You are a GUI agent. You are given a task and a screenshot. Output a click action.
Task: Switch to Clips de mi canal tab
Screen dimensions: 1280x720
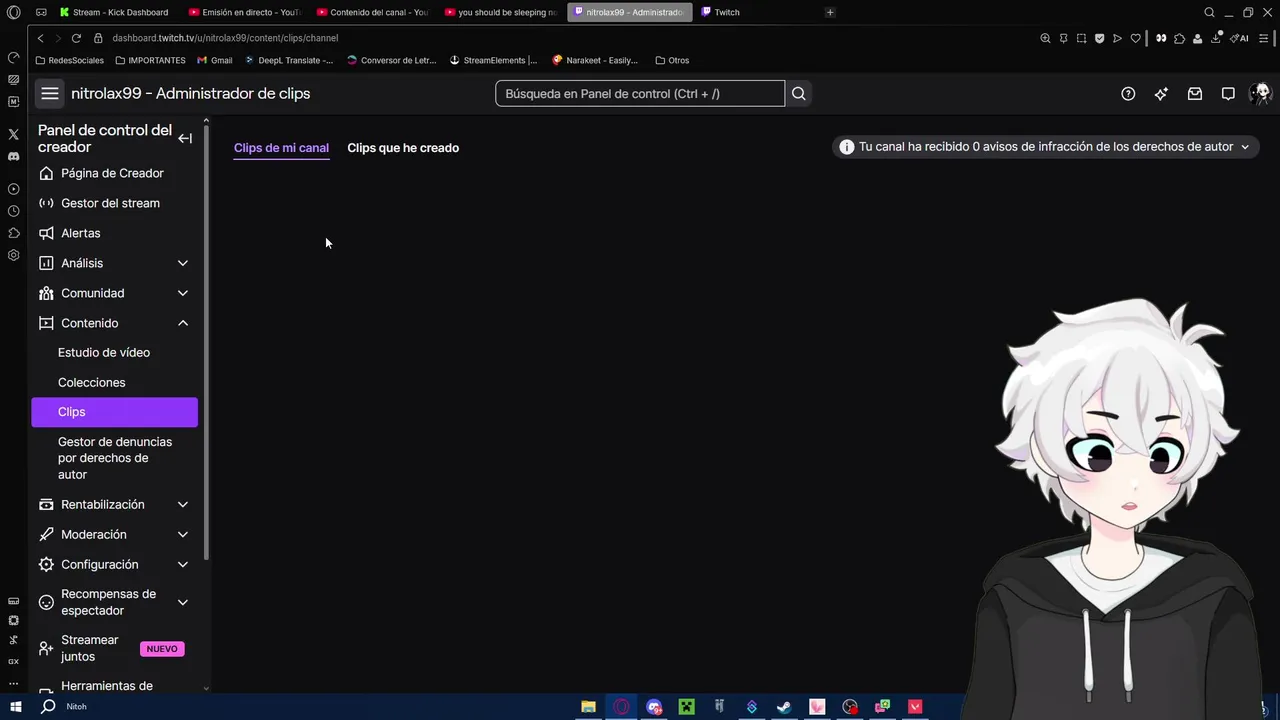tap(281, 147)
